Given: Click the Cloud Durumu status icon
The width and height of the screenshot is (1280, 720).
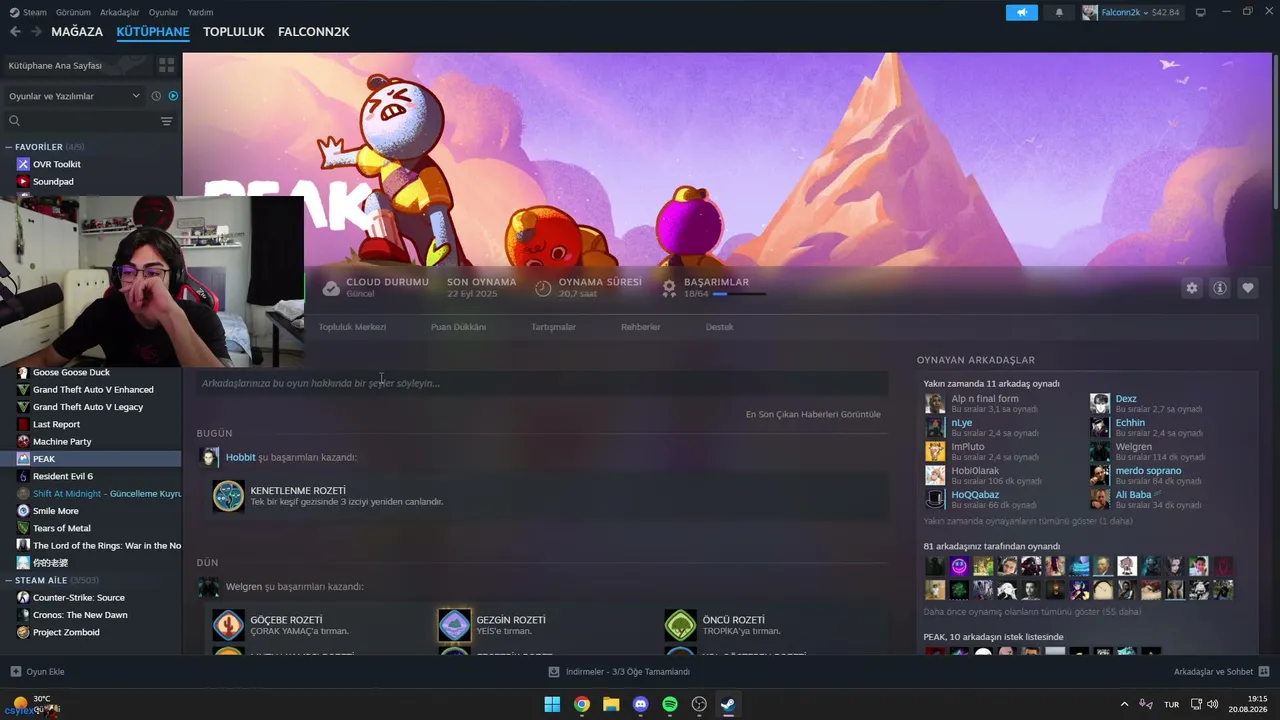Looking at the screenshot, I should coord(331,288).
